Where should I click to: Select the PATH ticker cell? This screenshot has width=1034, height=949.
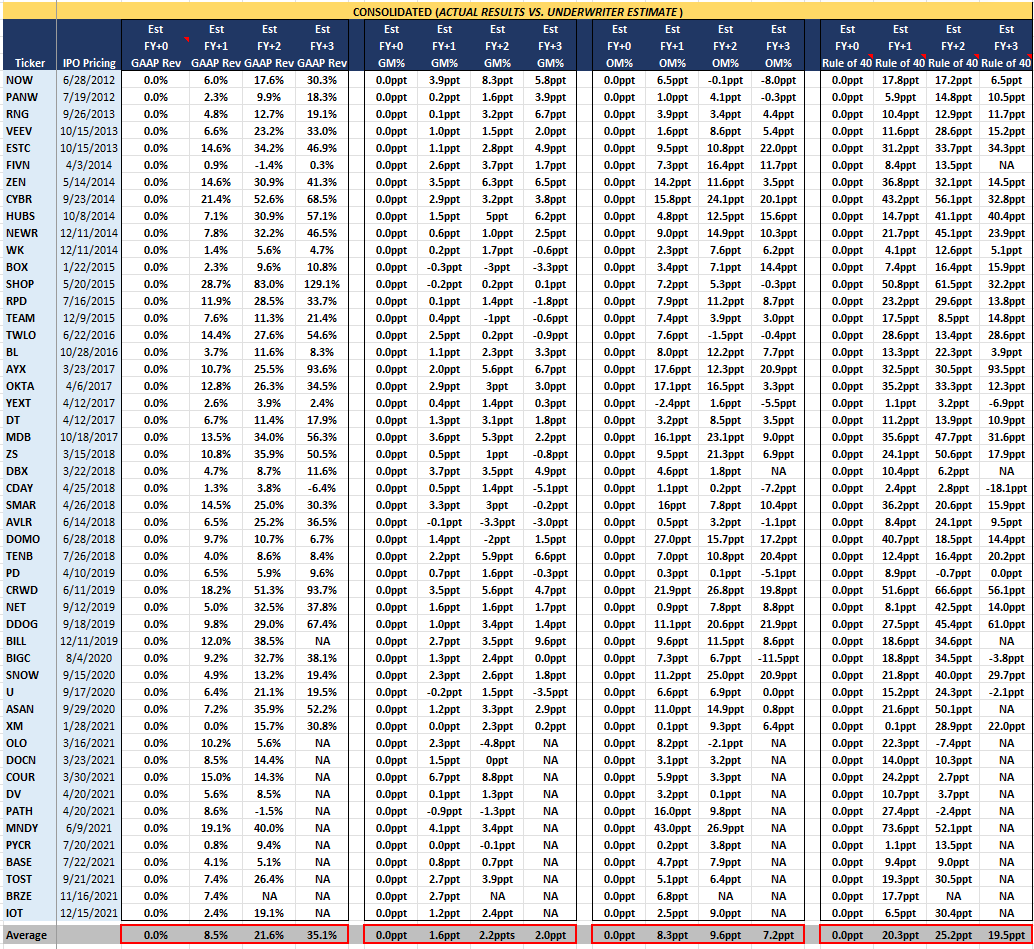point(30,811)
